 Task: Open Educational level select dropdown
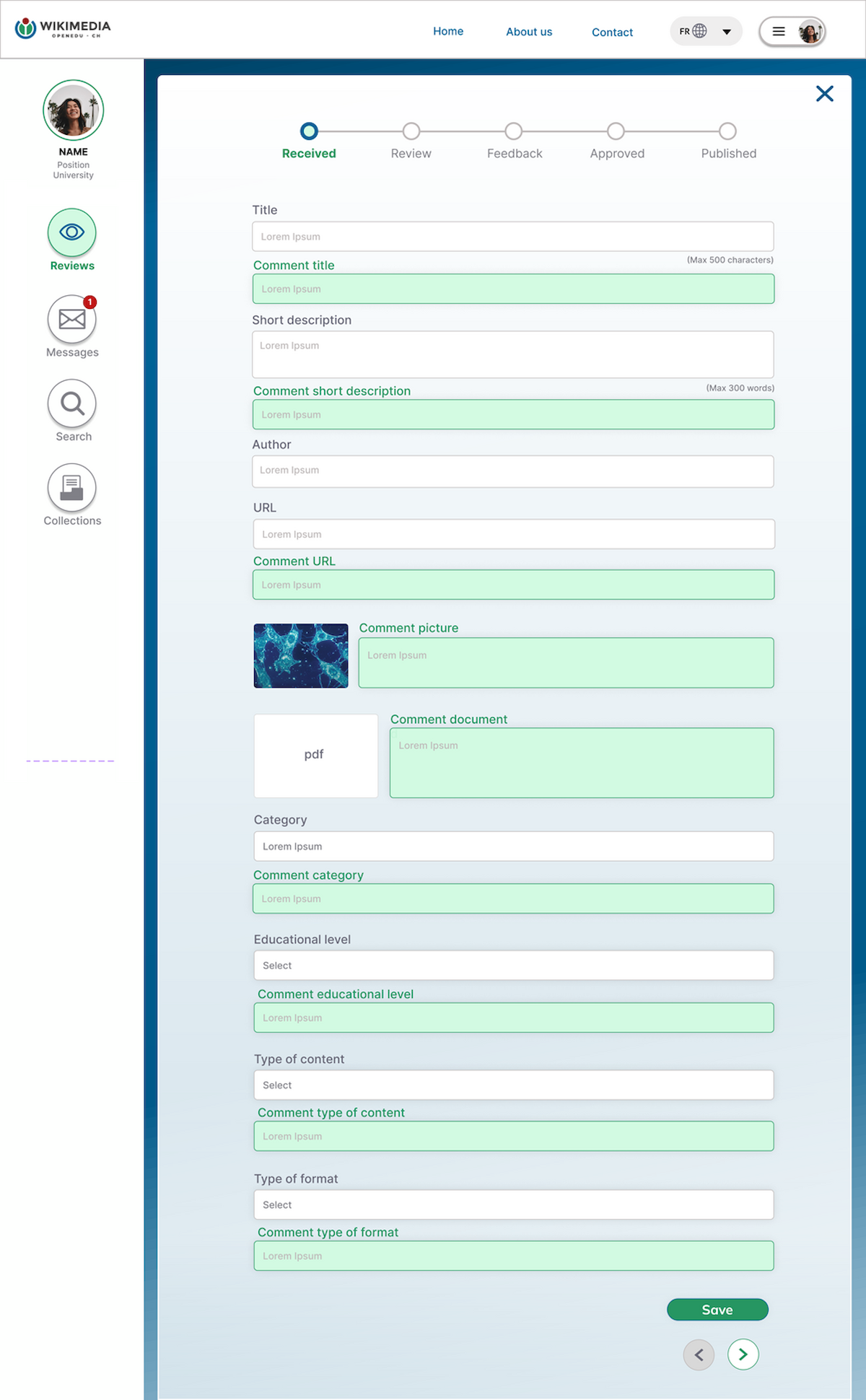(x=513, y=966)
